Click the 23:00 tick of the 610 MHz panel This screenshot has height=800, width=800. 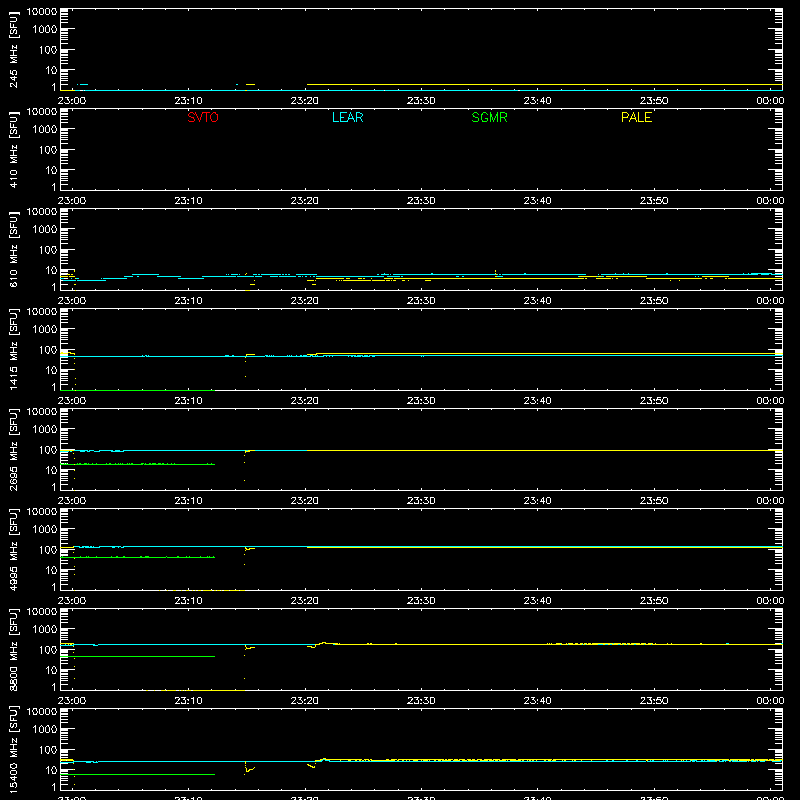72,301
